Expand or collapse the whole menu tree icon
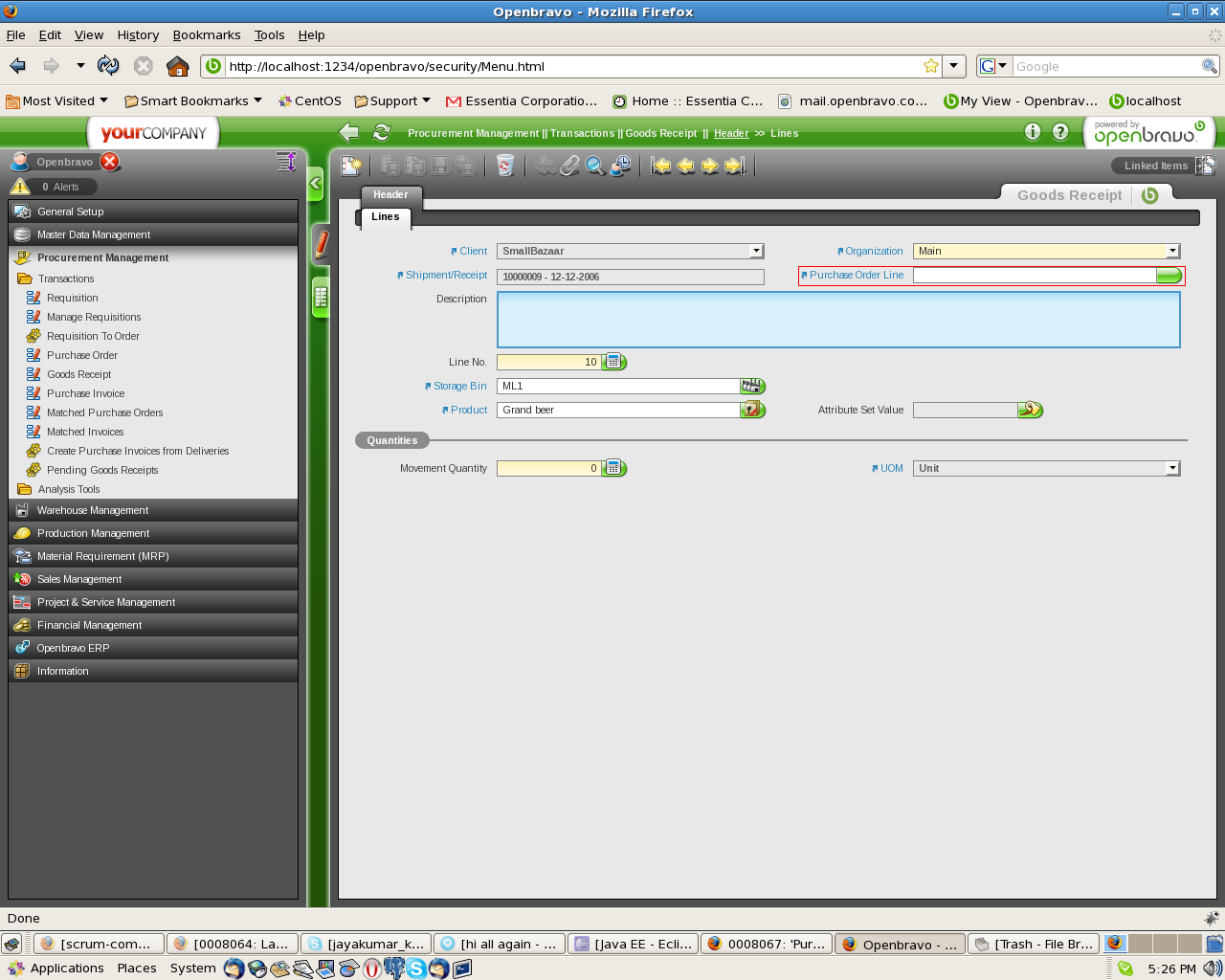The image size is (1225, 980). (x=286, y=162)
